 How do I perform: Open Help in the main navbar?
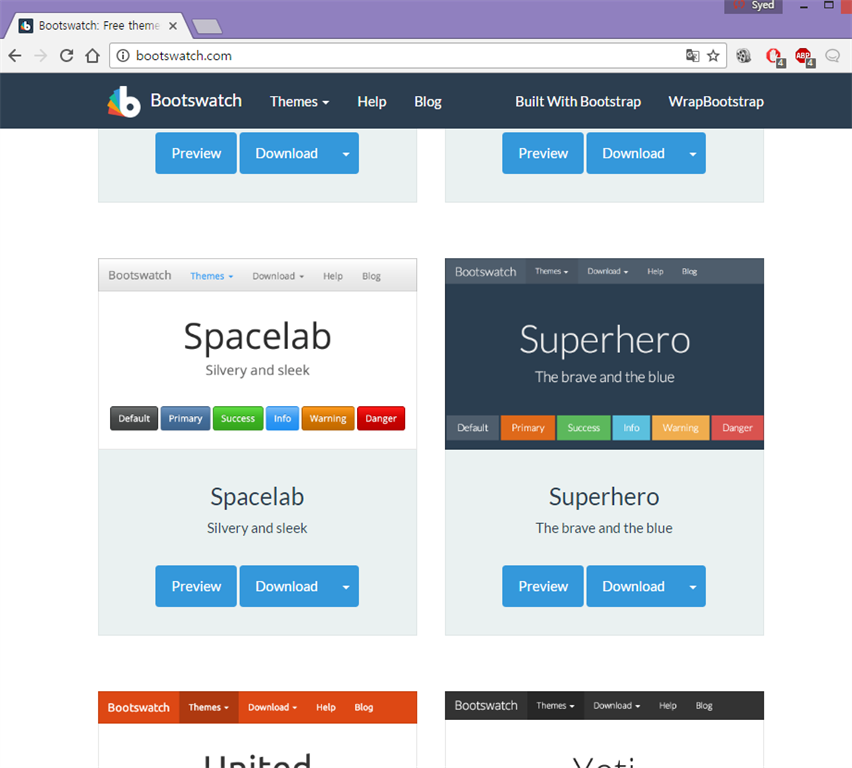(x=372, y=102)
